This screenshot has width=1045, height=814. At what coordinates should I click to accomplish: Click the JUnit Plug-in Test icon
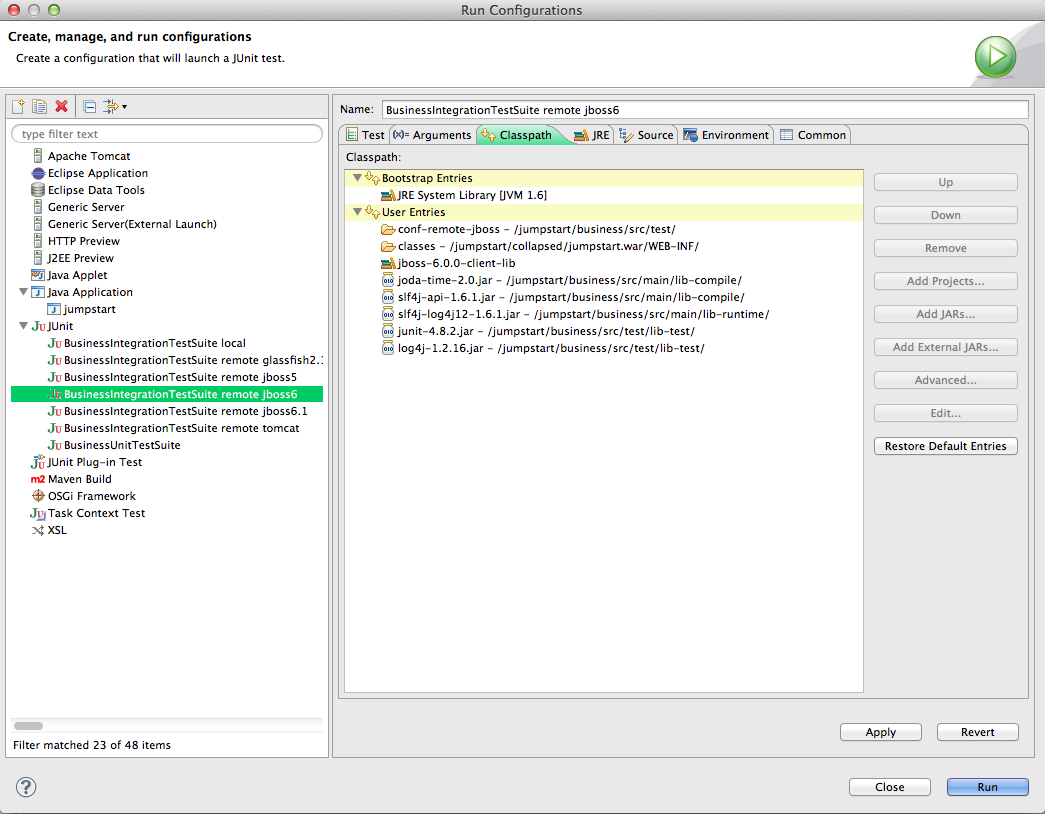[38, 462]
